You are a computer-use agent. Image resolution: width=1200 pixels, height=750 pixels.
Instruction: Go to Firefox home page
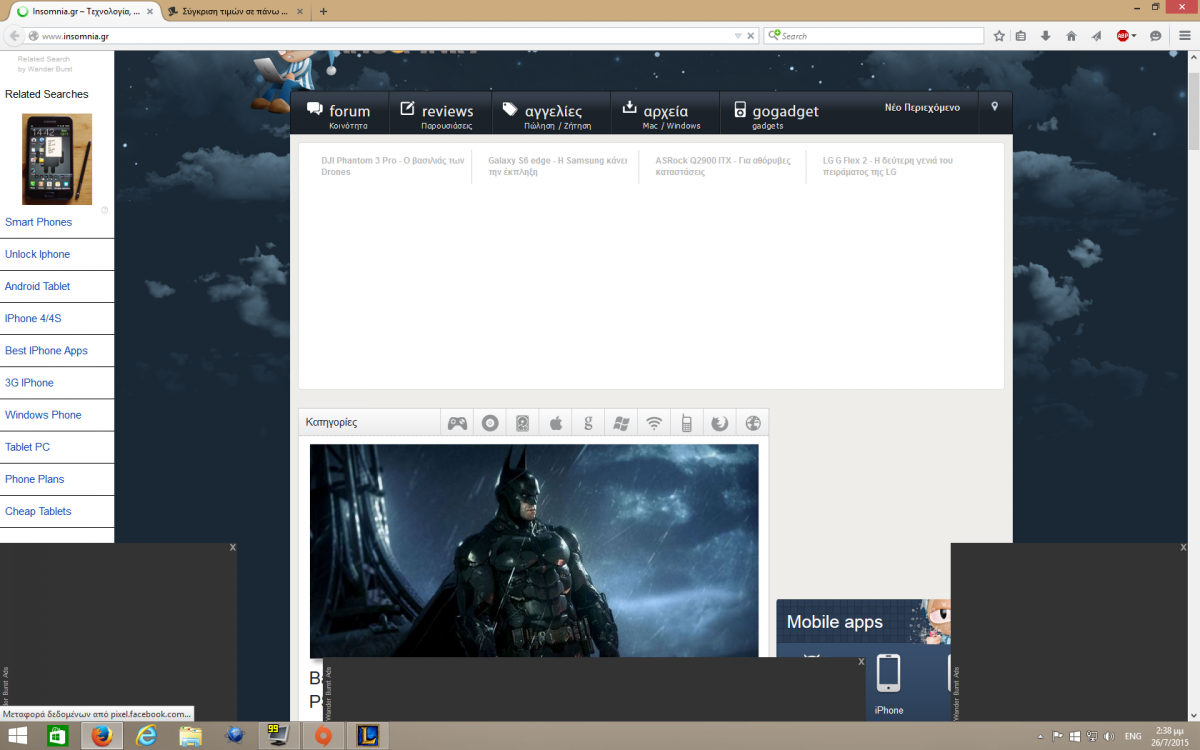(x=1071, y=36)
